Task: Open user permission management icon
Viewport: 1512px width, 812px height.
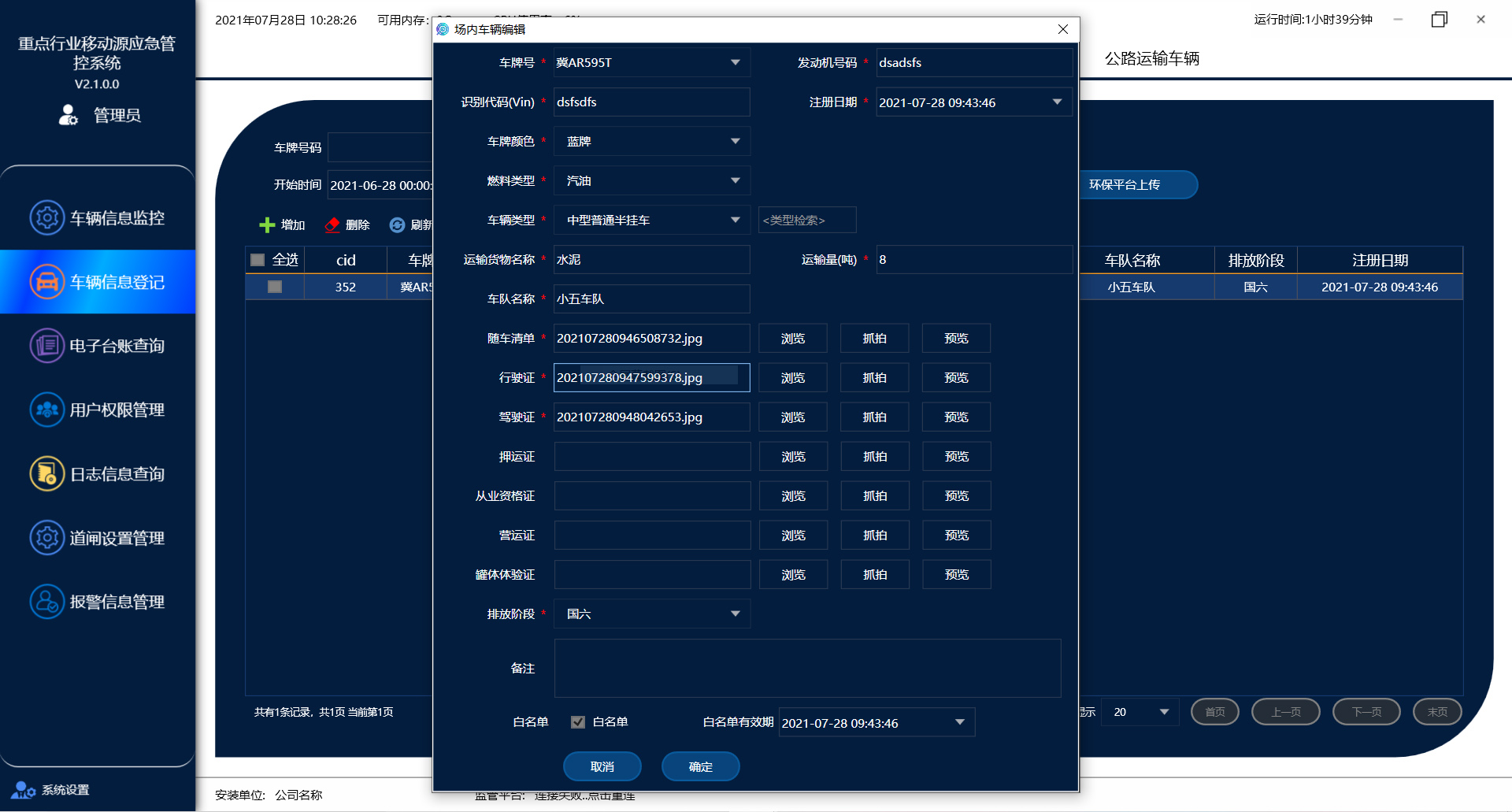Action: [x=46, y=410]
